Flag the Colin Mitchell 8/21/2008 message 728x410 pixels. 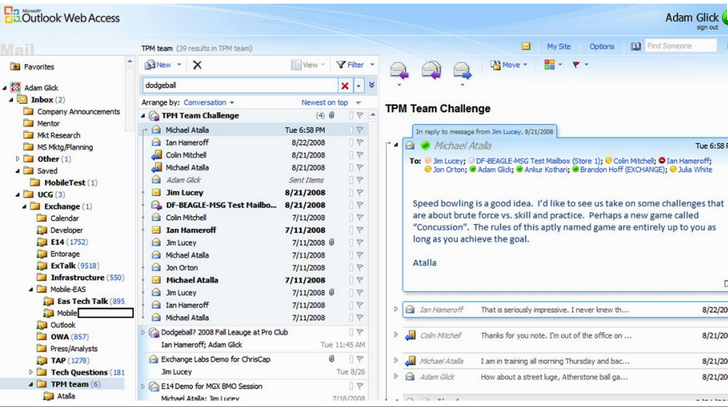(360, 155)
